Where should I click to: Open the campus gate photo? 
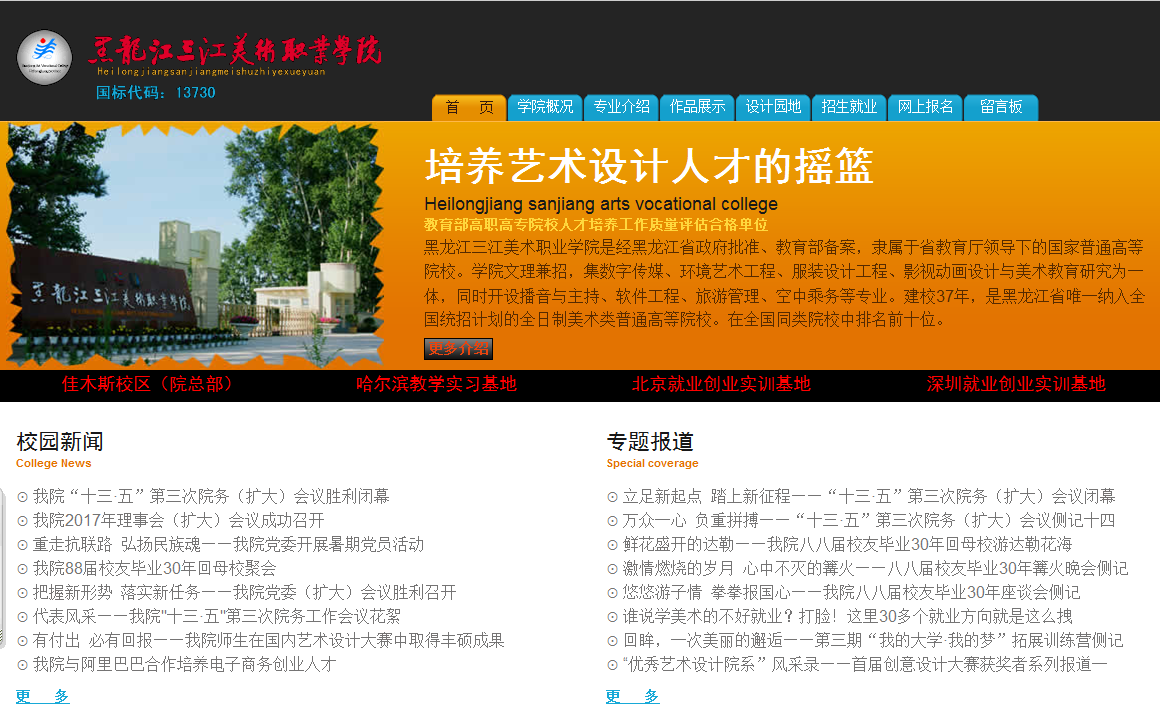[195, 245]
